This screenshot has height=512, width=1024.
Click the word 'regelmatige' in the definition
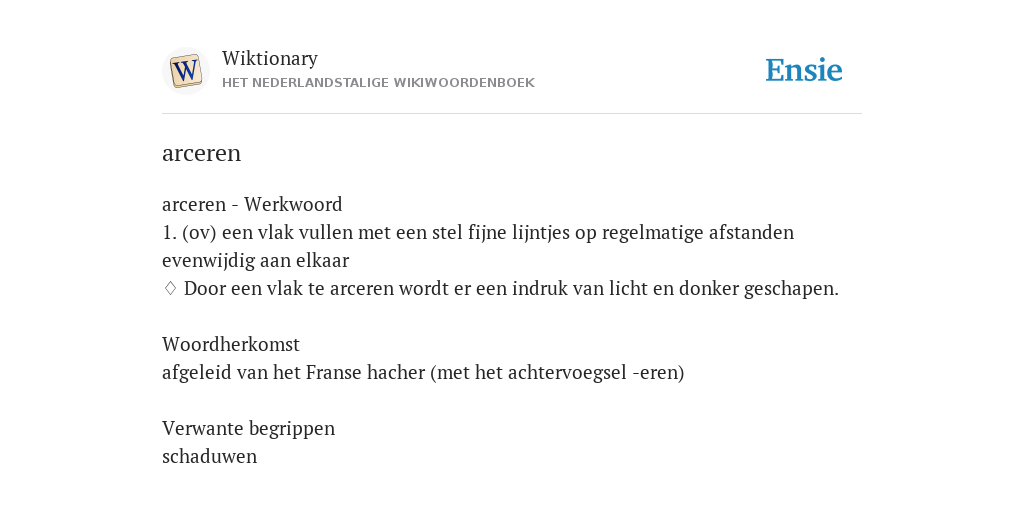tap(652, 232)
